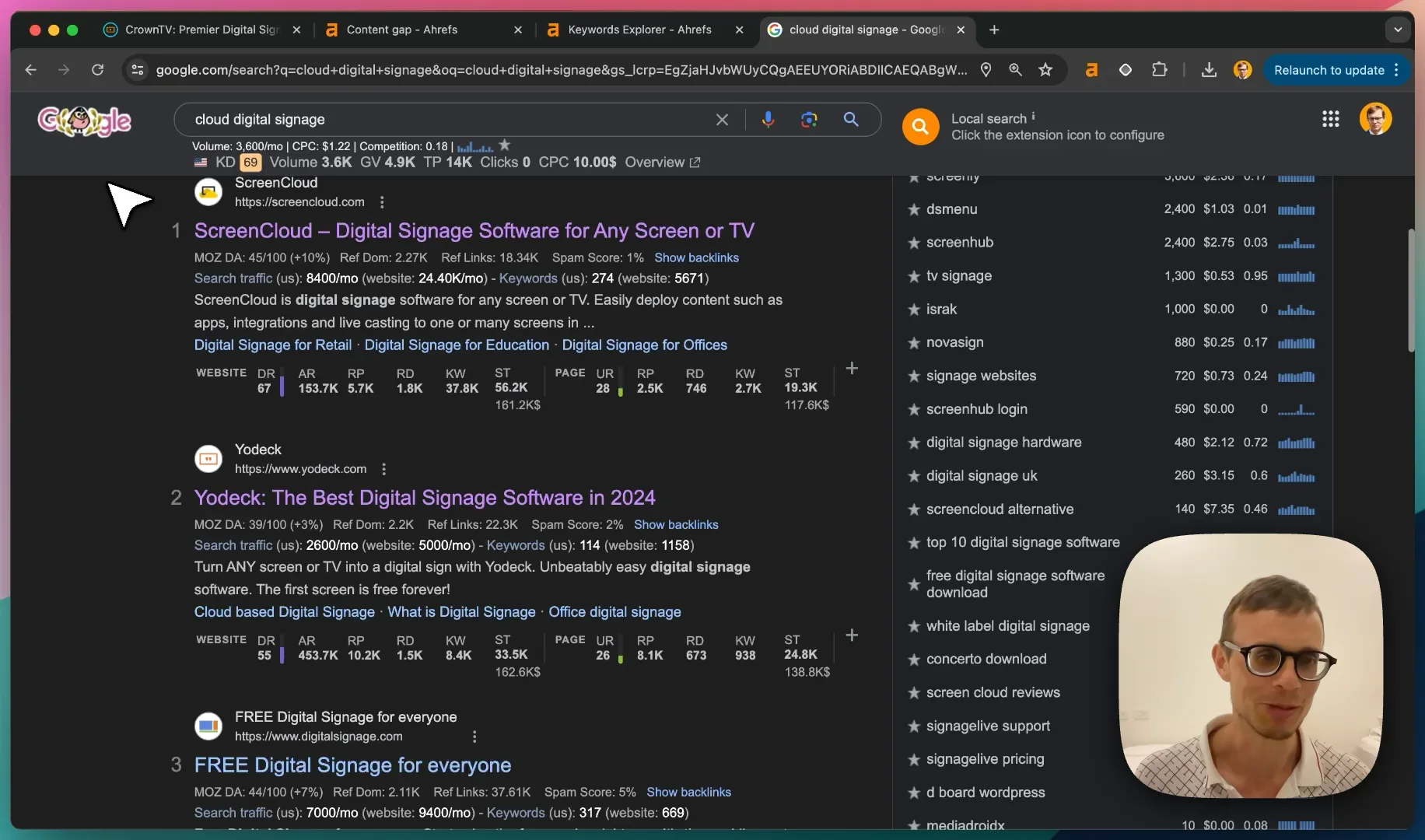
Task: Click Relaunch to update button
Action: click(1336, 70)
